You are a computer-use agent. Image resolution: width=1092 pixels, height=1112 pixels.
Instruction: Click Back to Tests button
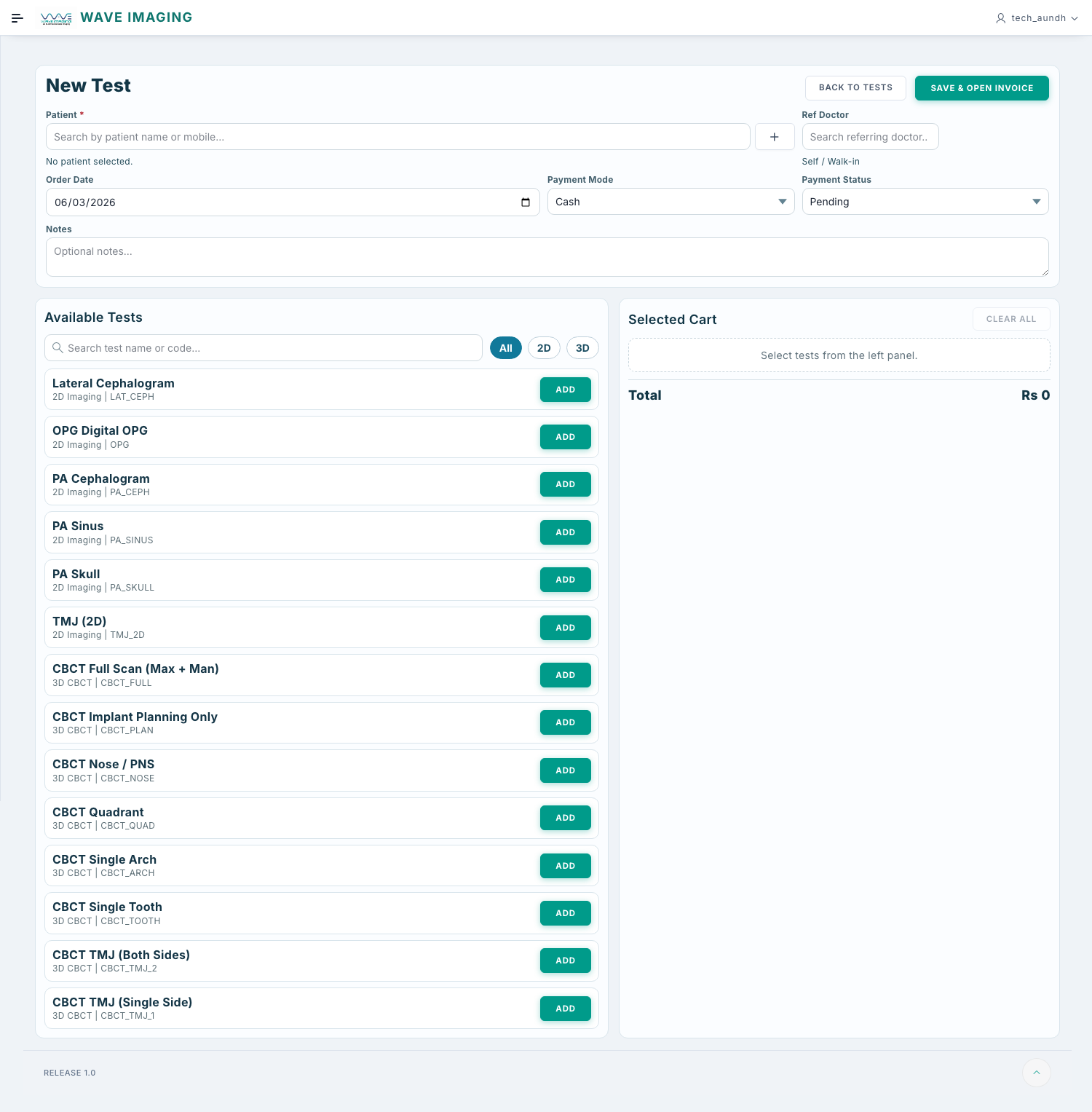[855, 87]
